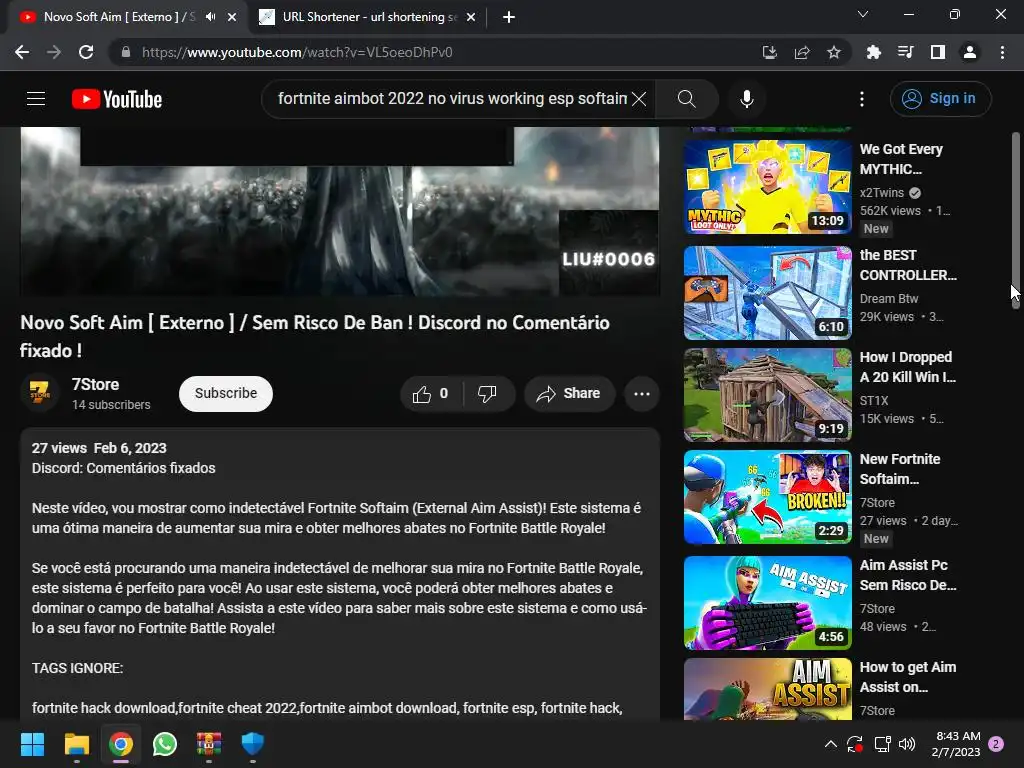Open the BEST CONTROLLER video thumbnail
The height and width of the screenshot is (768, 1024).
pos(767,293)
